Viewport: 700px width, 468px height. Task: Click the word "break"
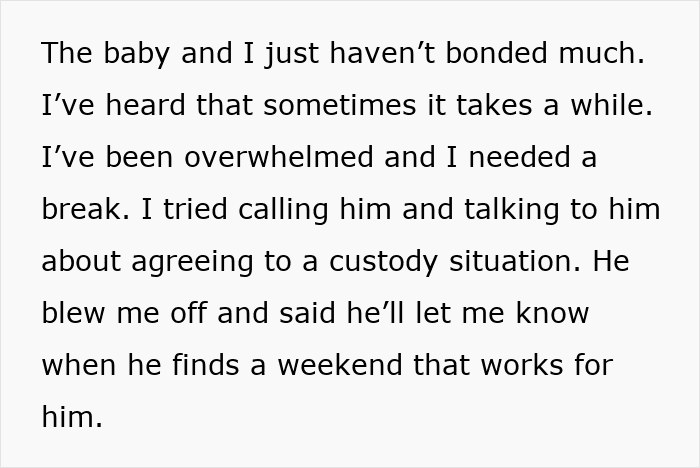pyautogui.click(x=82, y=209)
